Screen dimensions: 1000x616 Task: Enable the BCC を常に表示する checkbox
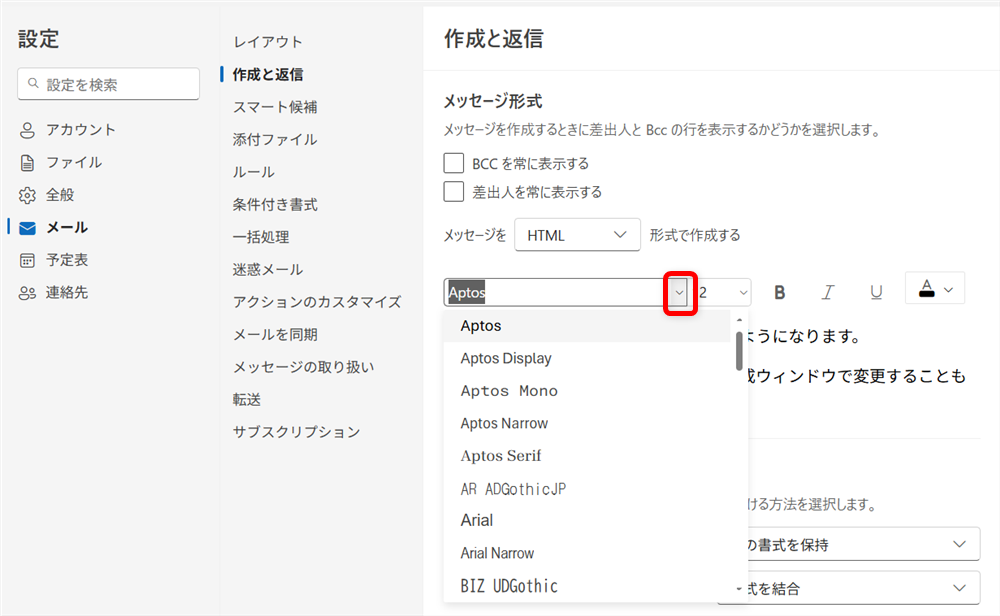point(454,163)
